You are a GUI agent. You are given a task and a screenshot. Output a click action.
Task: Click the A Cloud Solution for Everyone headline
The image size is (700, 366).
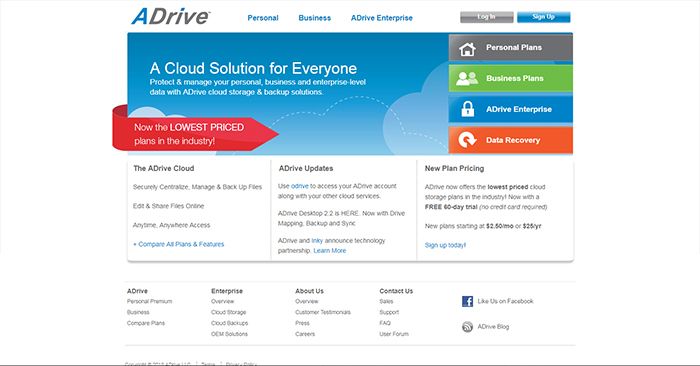[x=253, y=68]
